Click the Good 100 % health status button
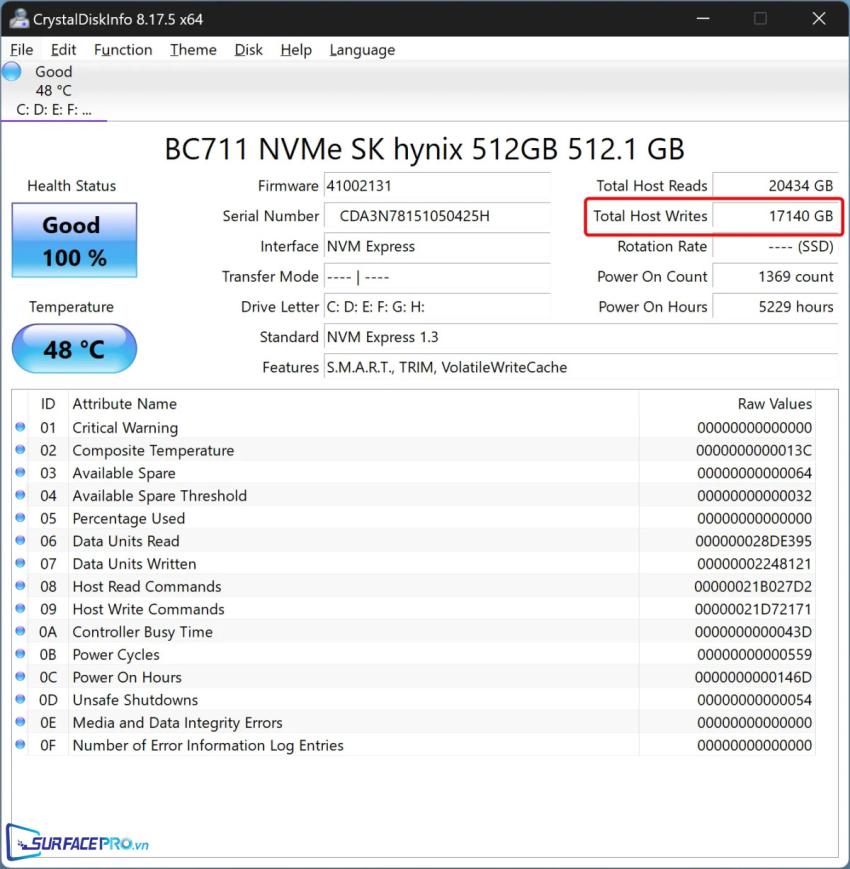Image resolution: width=850 pixels, height=869 pixels. coord(74,240)
